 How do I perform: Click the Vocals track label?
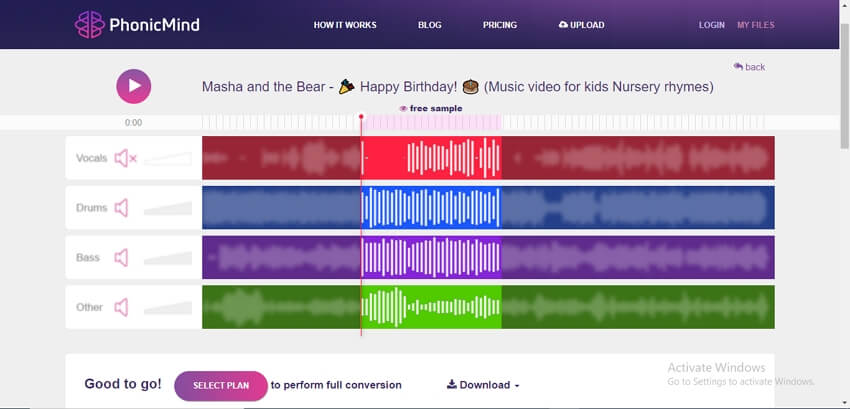point(92,158)
